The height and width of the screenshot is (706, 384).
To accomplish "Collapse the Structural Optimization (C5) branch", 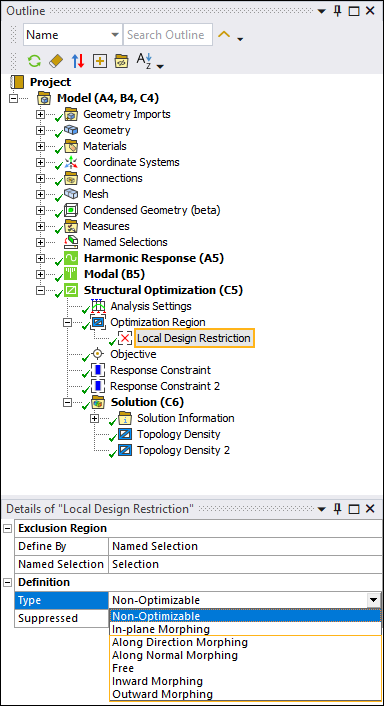I will pyautogui.click(x=41, y=291).
